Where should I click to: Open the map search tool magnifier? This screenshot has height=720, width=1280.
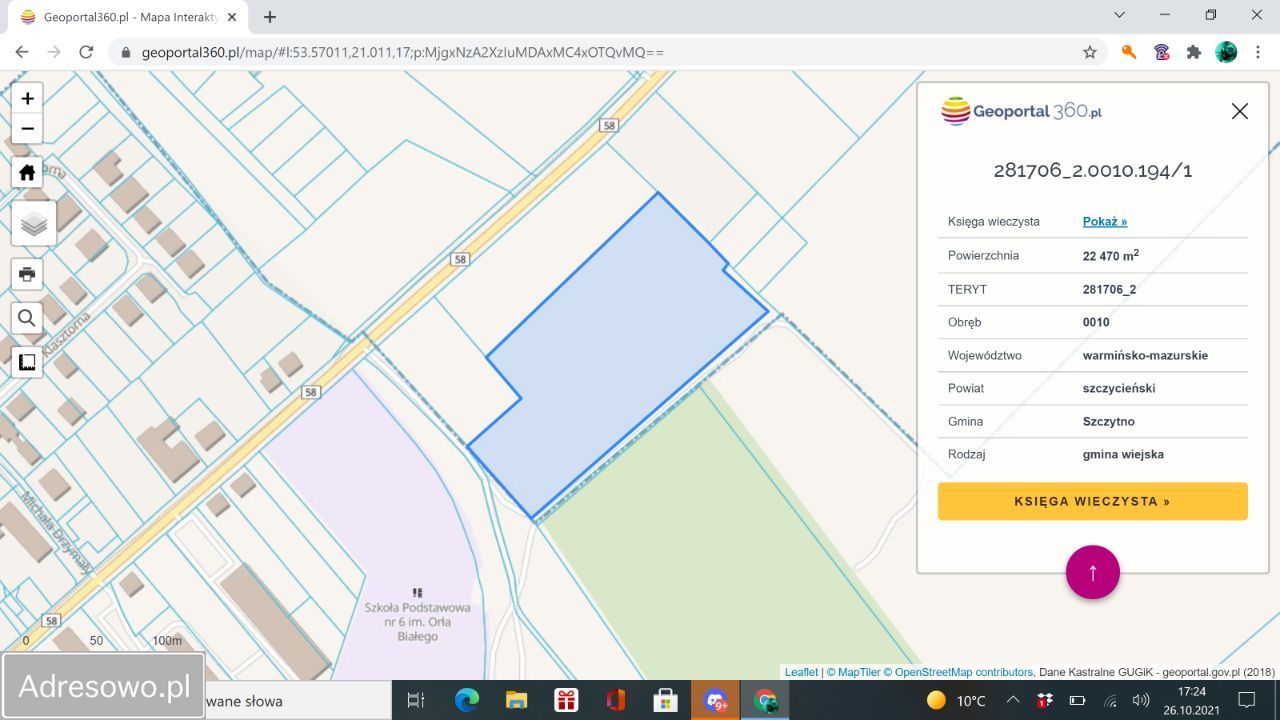pyautogui.click(x=27, y=318)
